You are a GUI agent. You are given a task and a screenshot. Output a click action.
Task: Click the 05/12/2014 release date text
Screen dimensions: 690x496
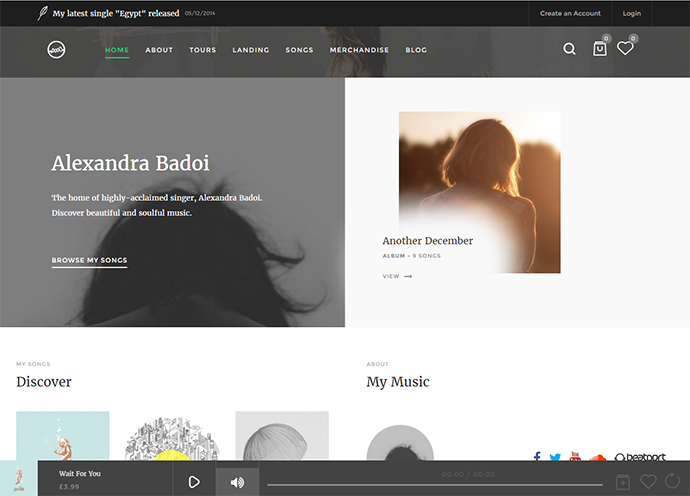tap(200, 13)
